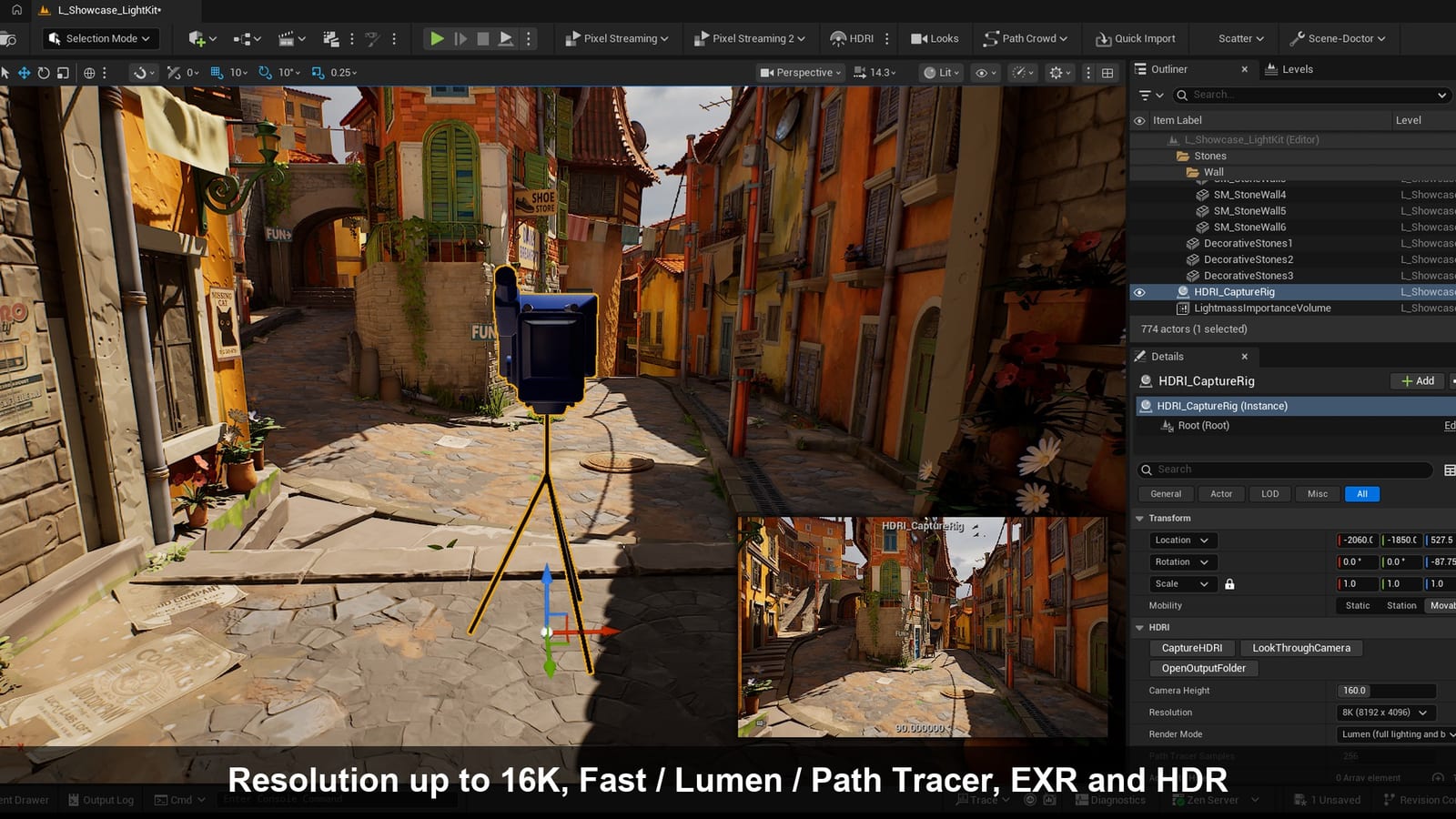The width and height of the screenshot is (1456, 819).
Task: Click the Outliner search field
Action: [x=1311, y=95]
